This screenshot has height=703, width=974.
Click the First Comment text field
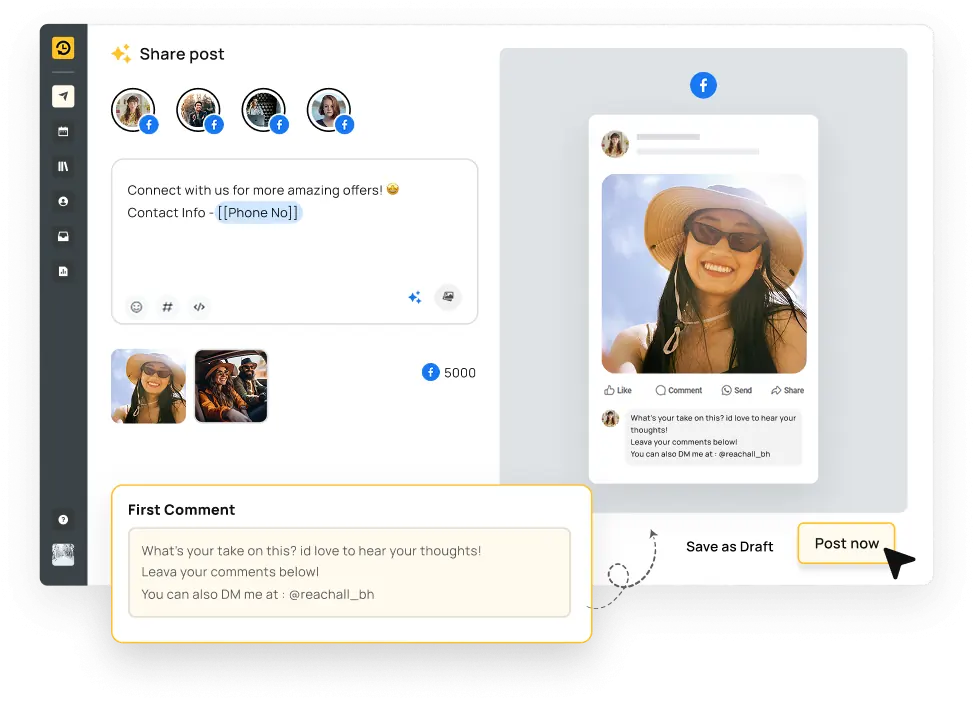[x=349, y=572]
